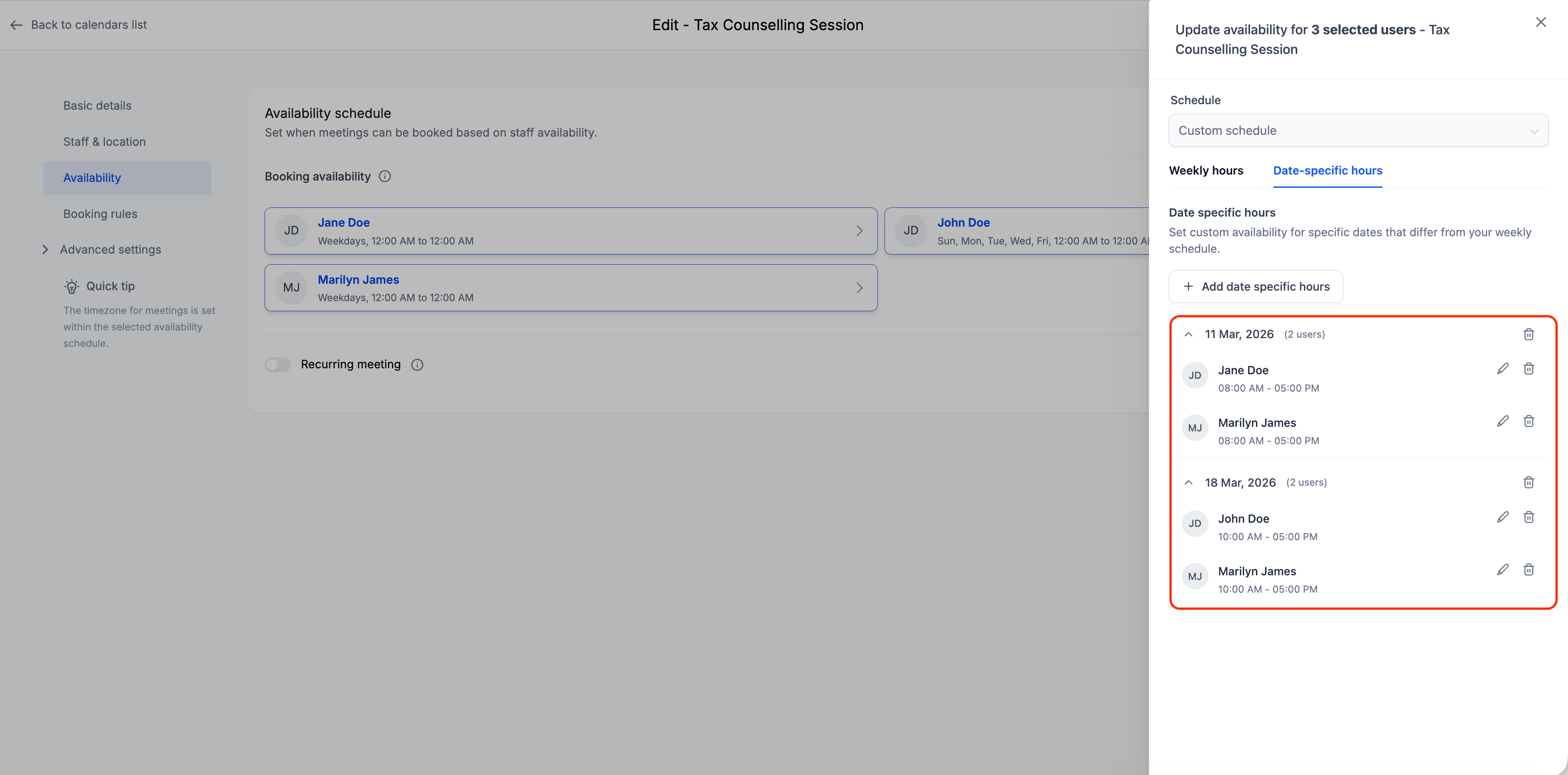Edit John Doe's 18 Mar hours
Image resolution: width=1568 pixels, height=775 pixels.
[x=1502, y=517]
